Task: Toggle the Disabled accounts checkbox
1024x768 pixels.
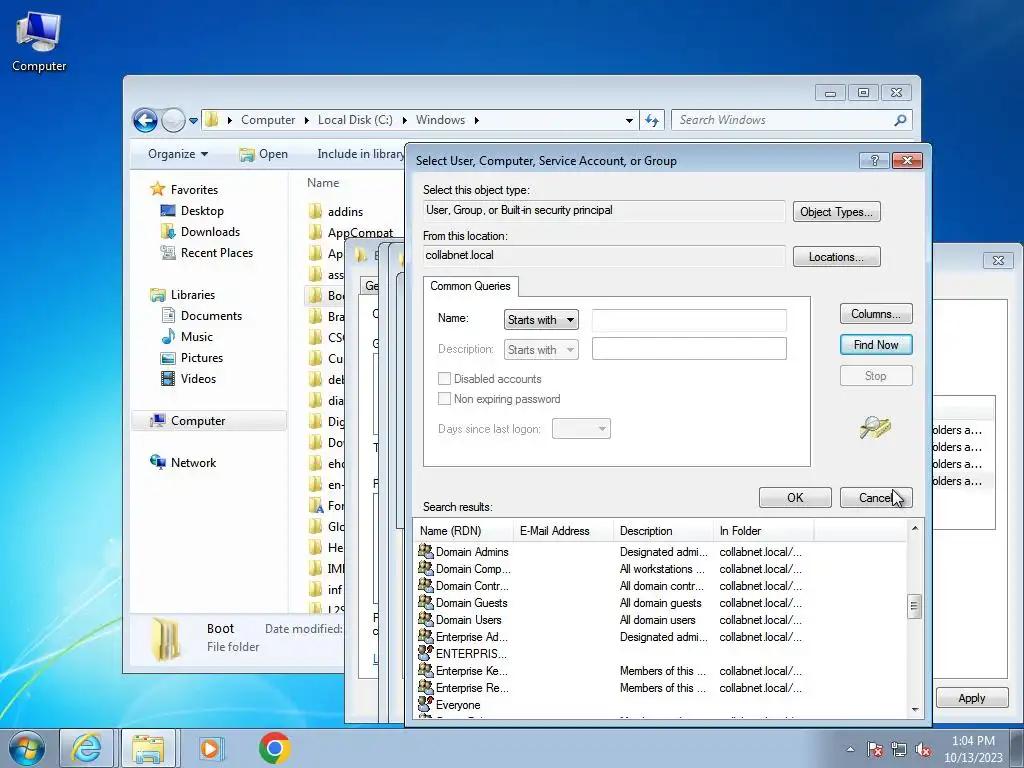Action: click(444, 379)
